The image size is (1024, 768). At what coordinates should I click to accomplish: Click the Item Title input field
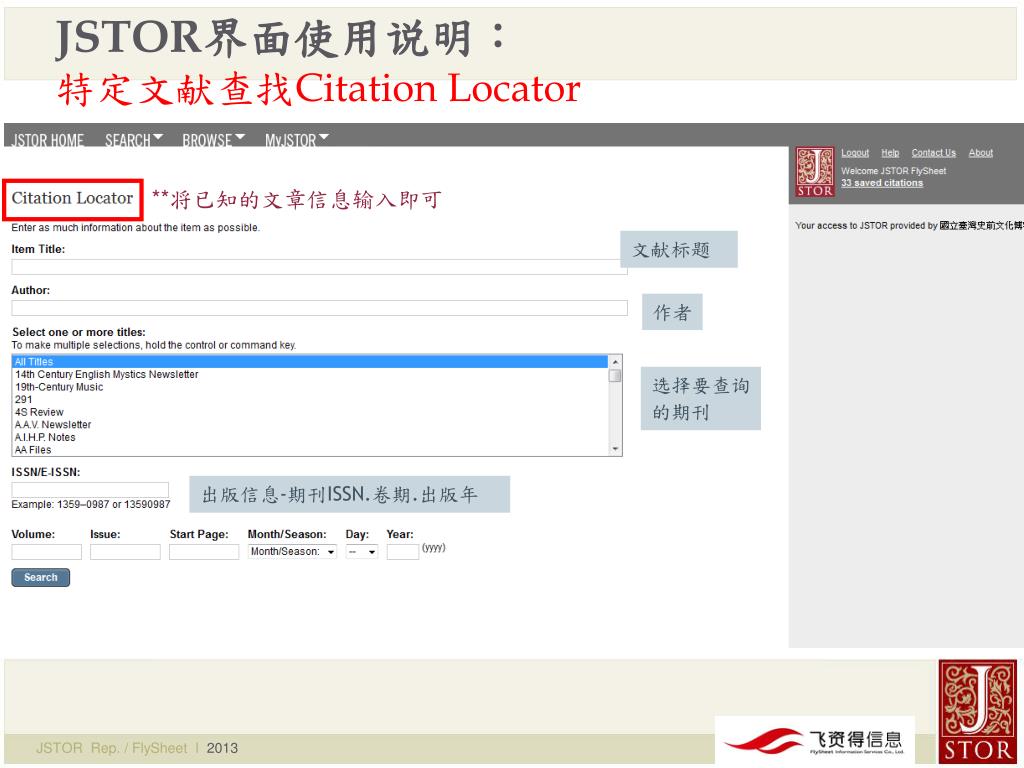tap(319, 266)
